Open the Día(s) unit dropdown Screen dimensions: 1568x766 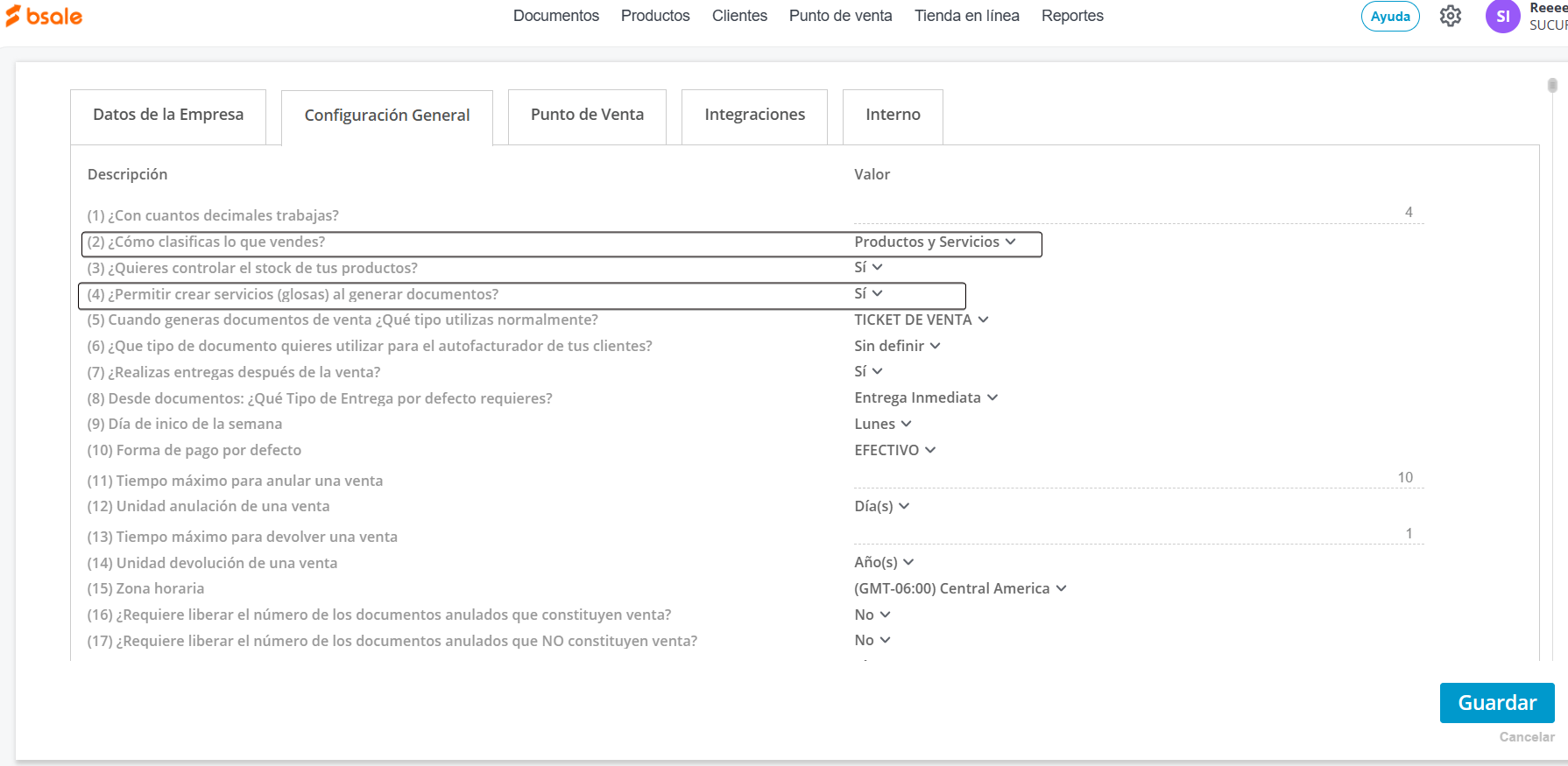882,507
